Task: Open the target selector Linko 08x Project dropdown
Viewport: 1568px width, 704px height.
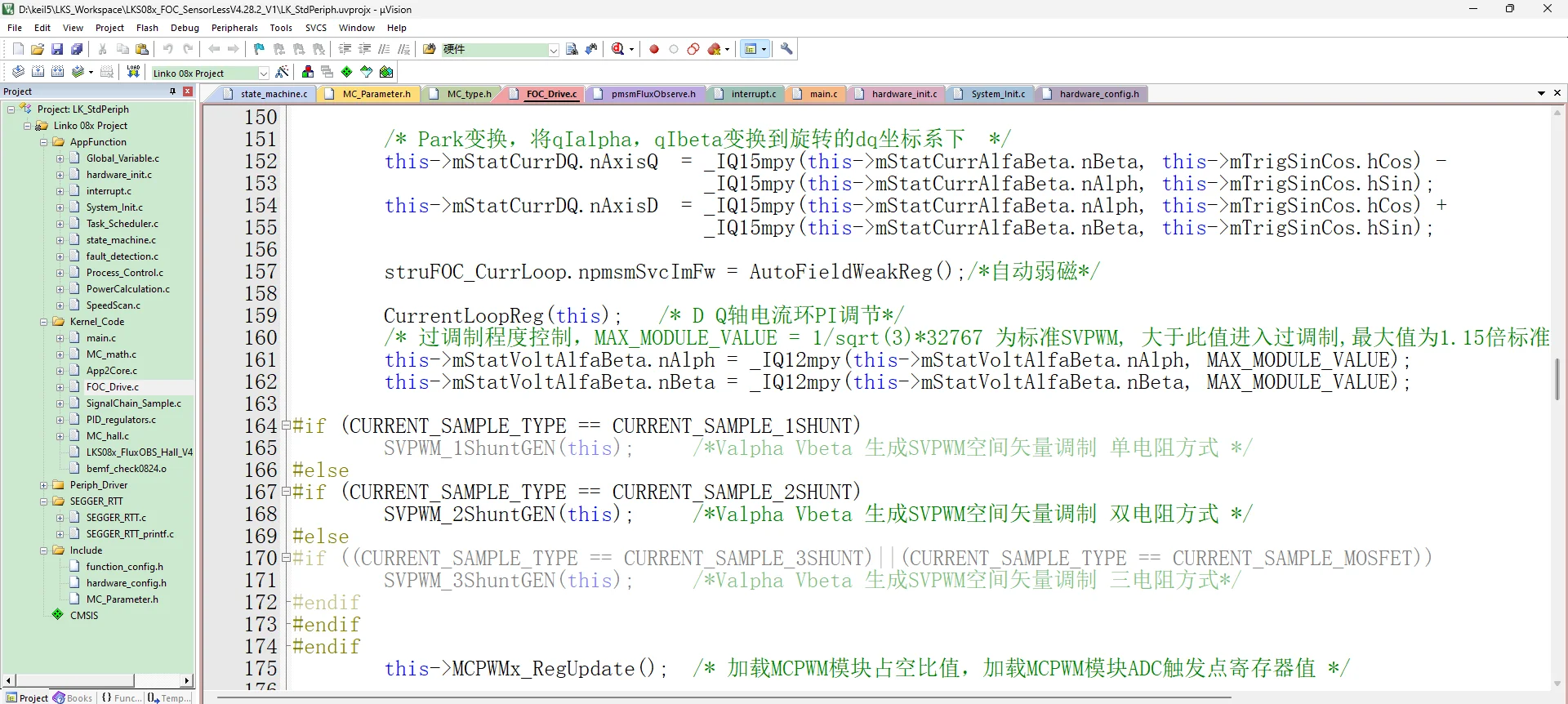Action: pyautogui.click(x=264, y=73)
